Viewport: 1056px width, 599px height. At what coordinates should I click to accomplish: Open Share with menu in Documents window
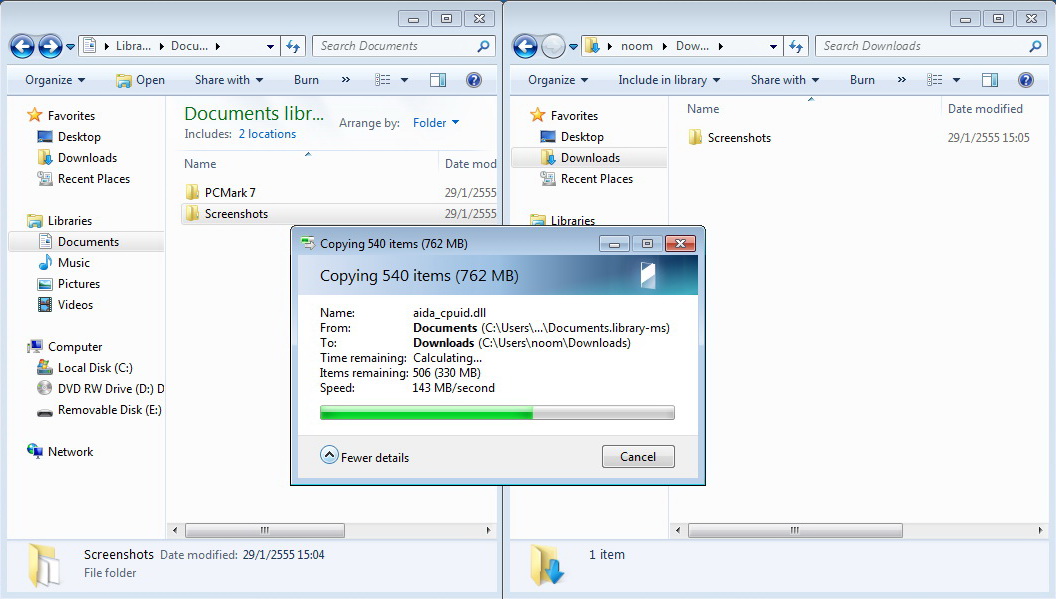[x=228, y=80]
